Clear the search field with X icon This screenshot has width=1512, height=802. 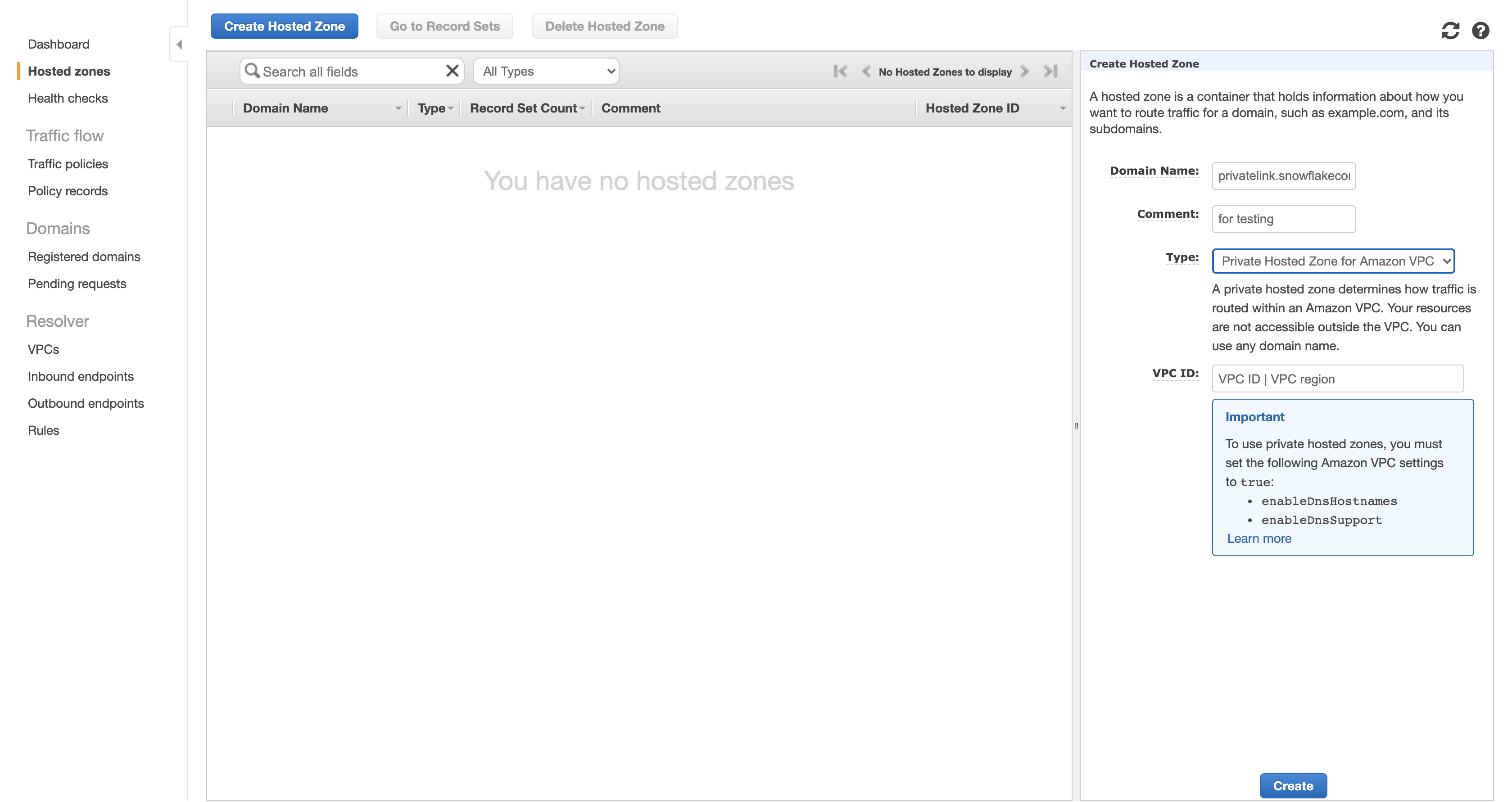click(x=452, y=71)
